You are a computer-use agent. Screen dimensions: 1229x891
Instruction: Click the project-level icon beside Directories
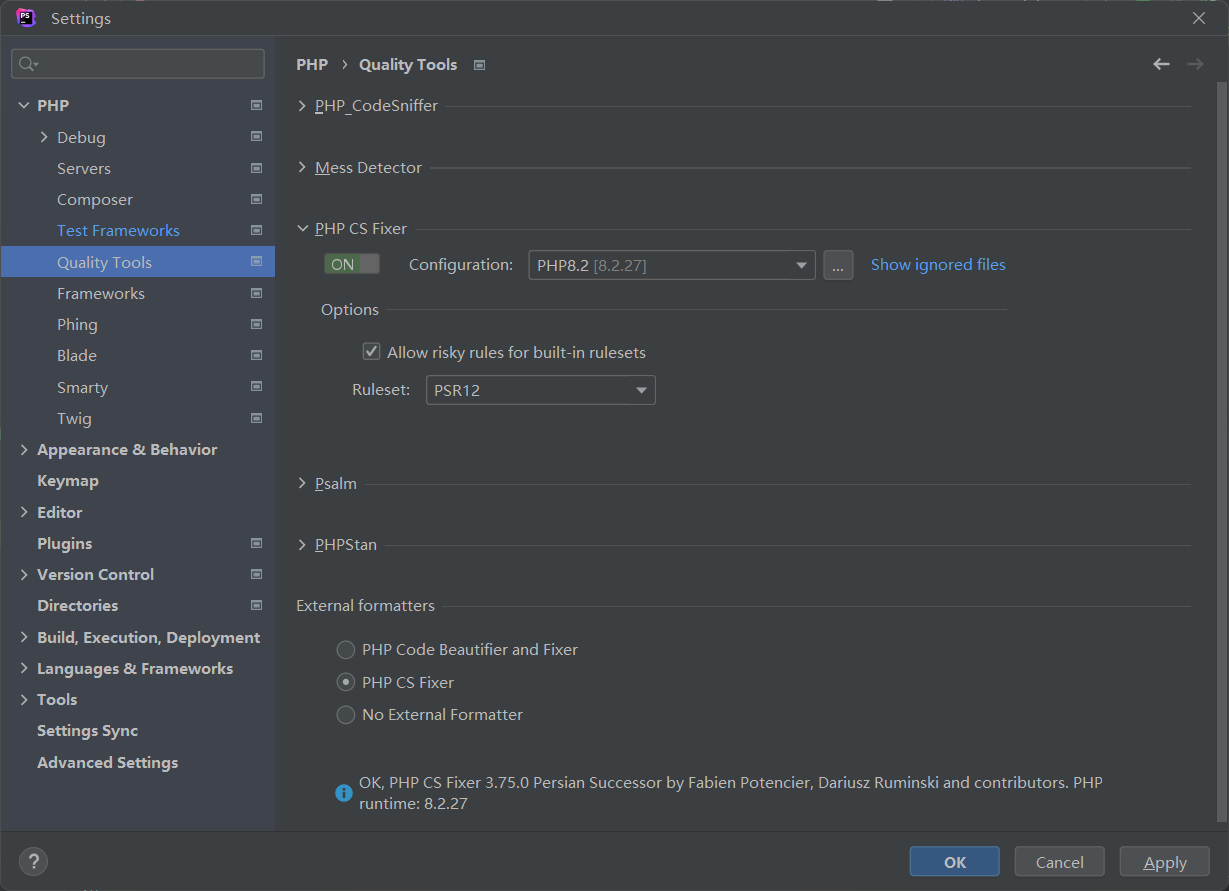tap(257, 605)
